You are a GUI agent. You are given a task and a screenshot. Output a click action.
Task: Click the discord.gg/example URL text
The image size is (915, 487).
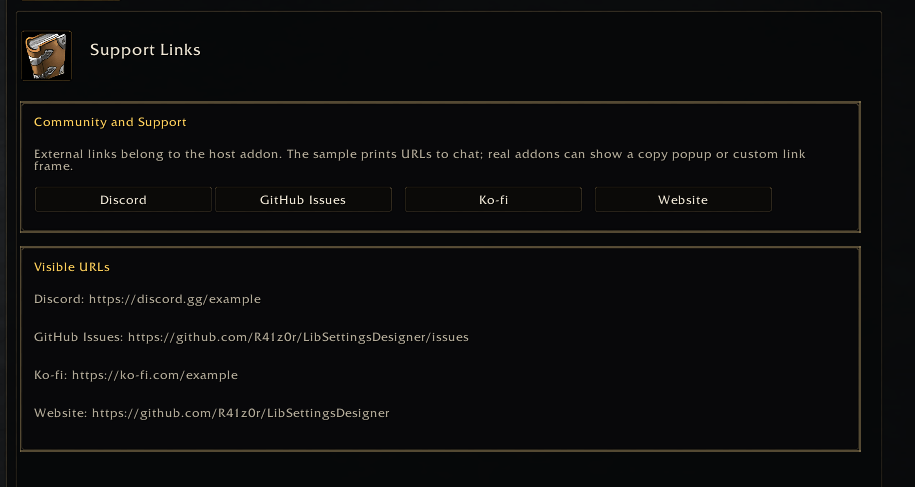click(x=174, y=299)
